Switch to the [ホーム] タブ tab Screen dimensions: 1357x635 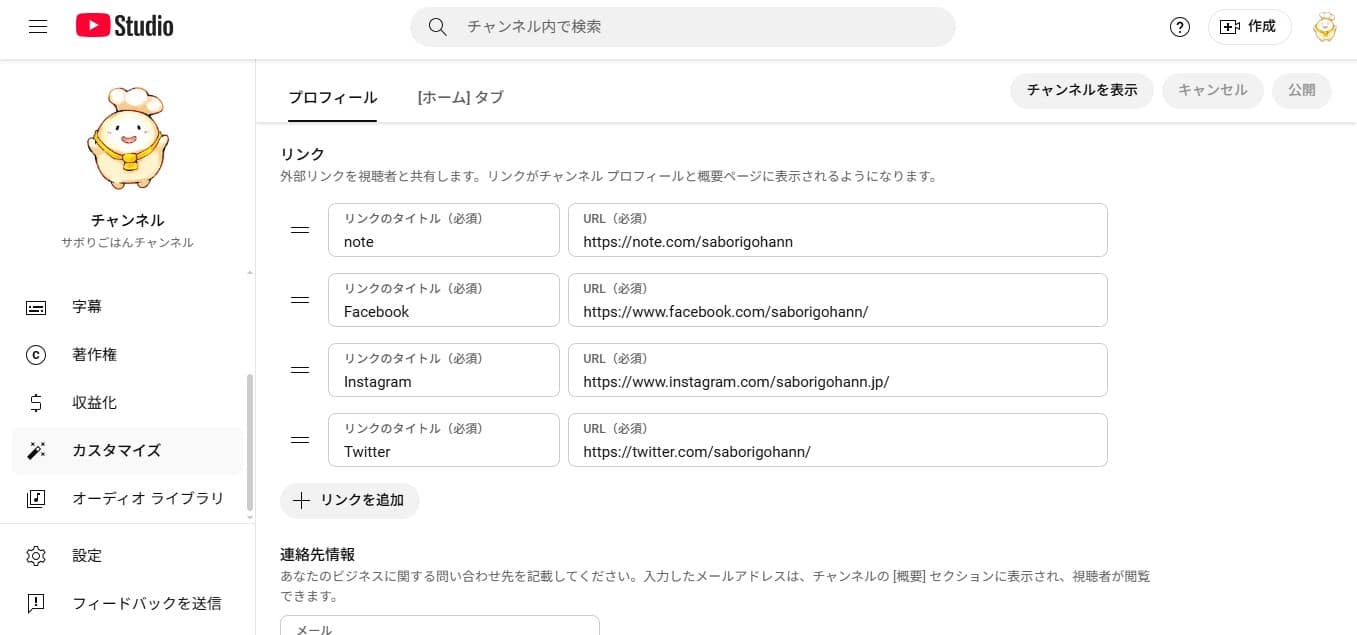pos(461,97)
